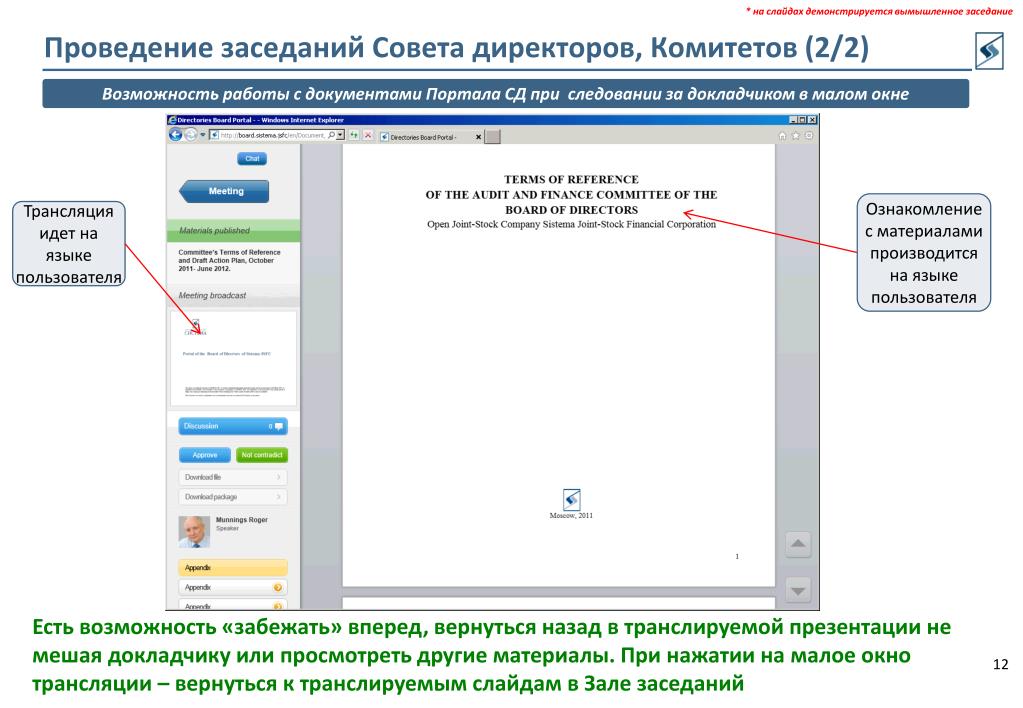Go back with Internet Explorer's Back arrow
Screen dimensions: 1023x708
pos(176,135)
